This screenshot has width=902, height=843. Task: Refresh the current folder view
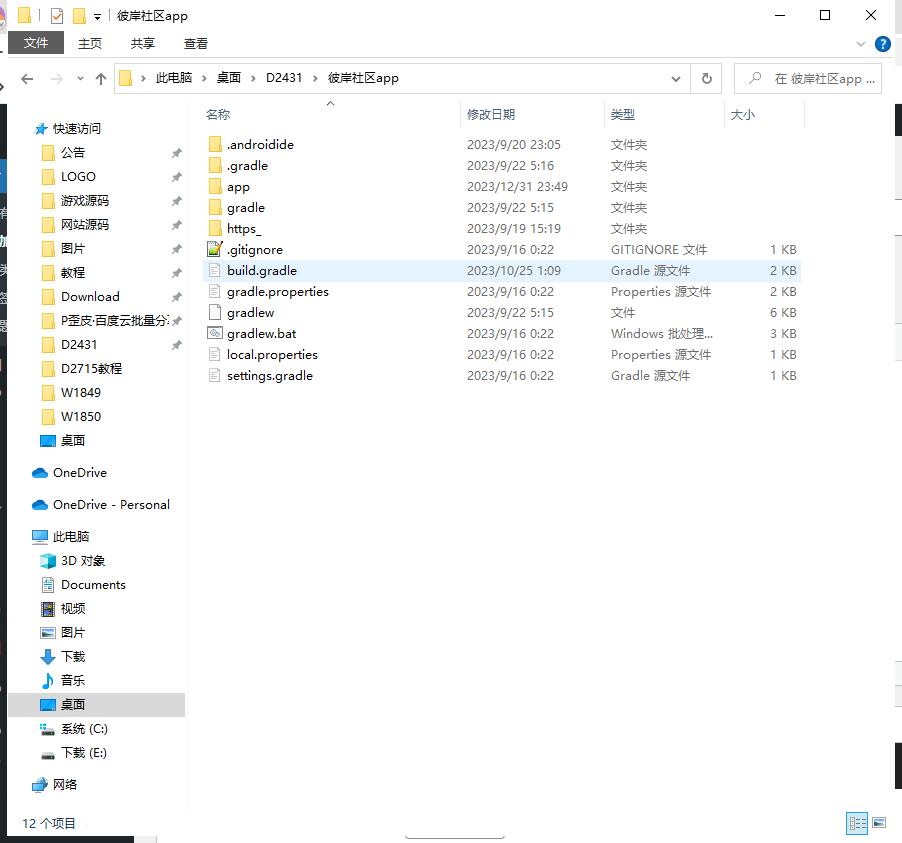coord(706,78)
